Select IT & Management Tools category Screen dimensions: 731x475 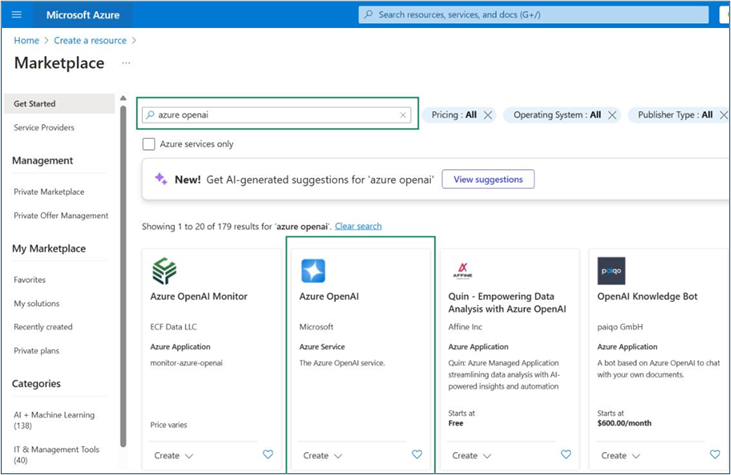pos(56,454)
